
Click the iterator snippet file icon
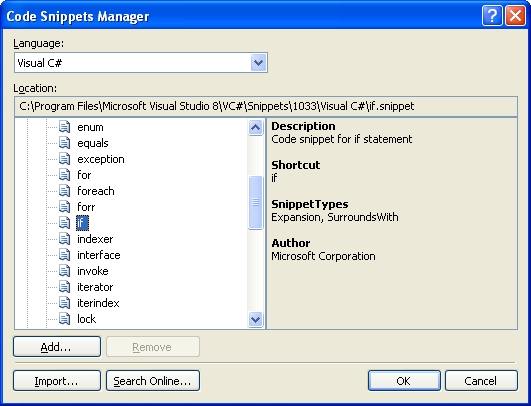pos(64,287)
